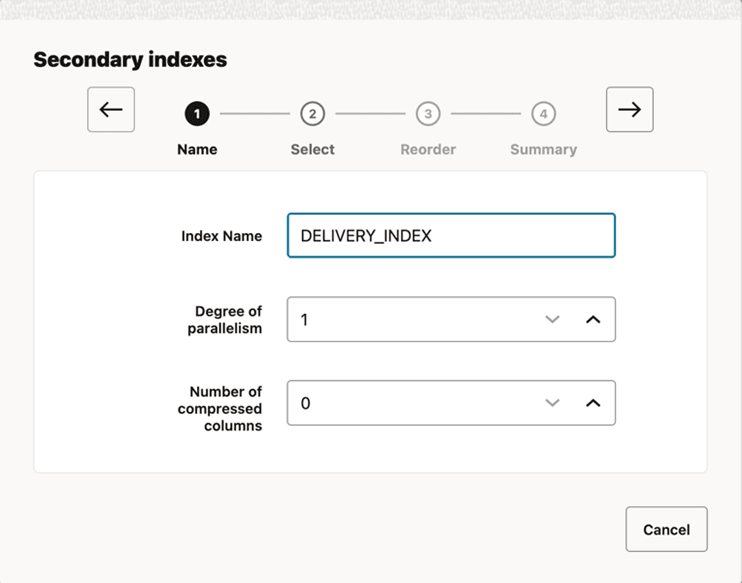Switch to the Select step label
This screenshot has height=583, width=742.
click(312, 149)
